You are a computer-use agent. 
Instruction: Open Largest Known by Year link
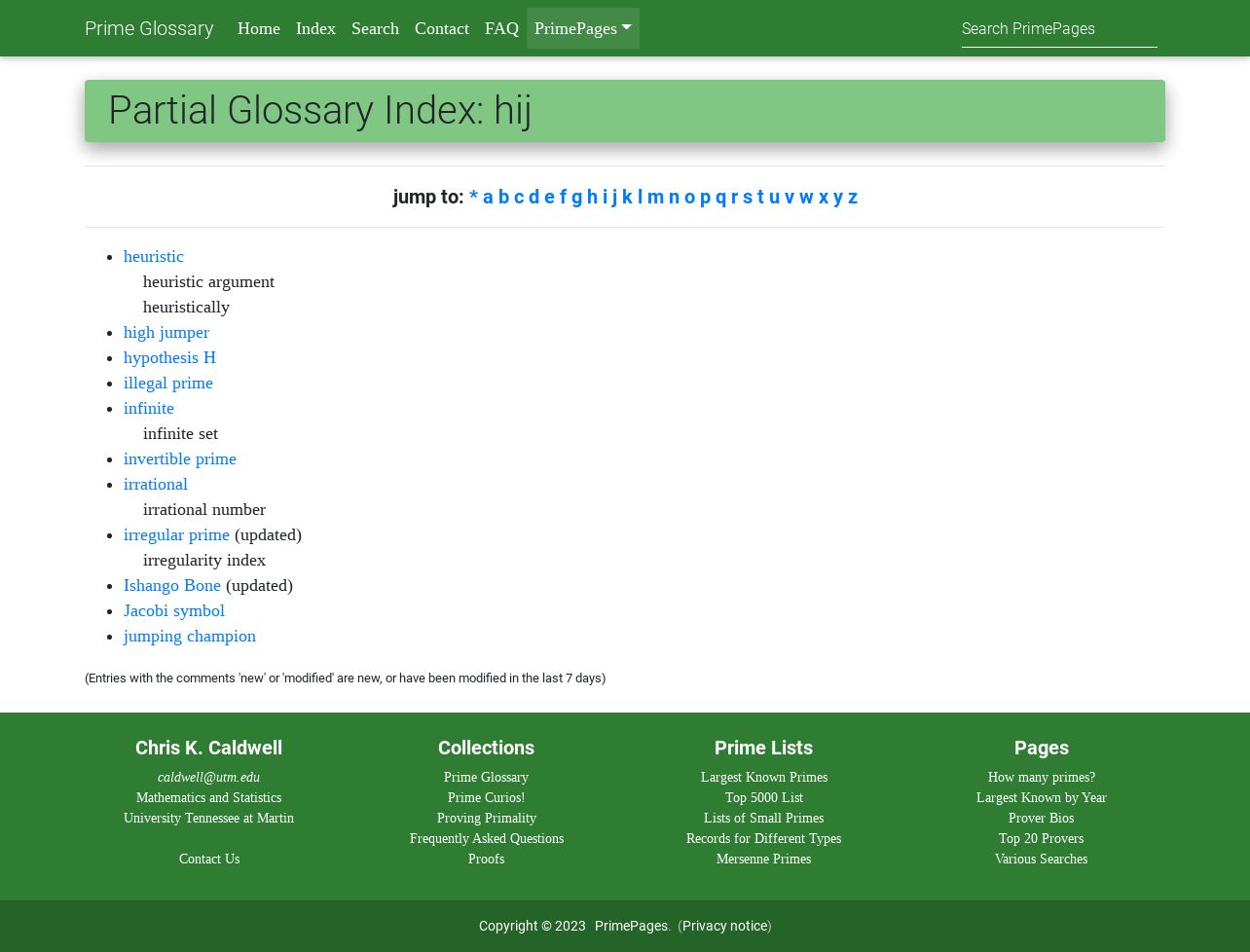pyautogui.click(x=1042, y=797)
